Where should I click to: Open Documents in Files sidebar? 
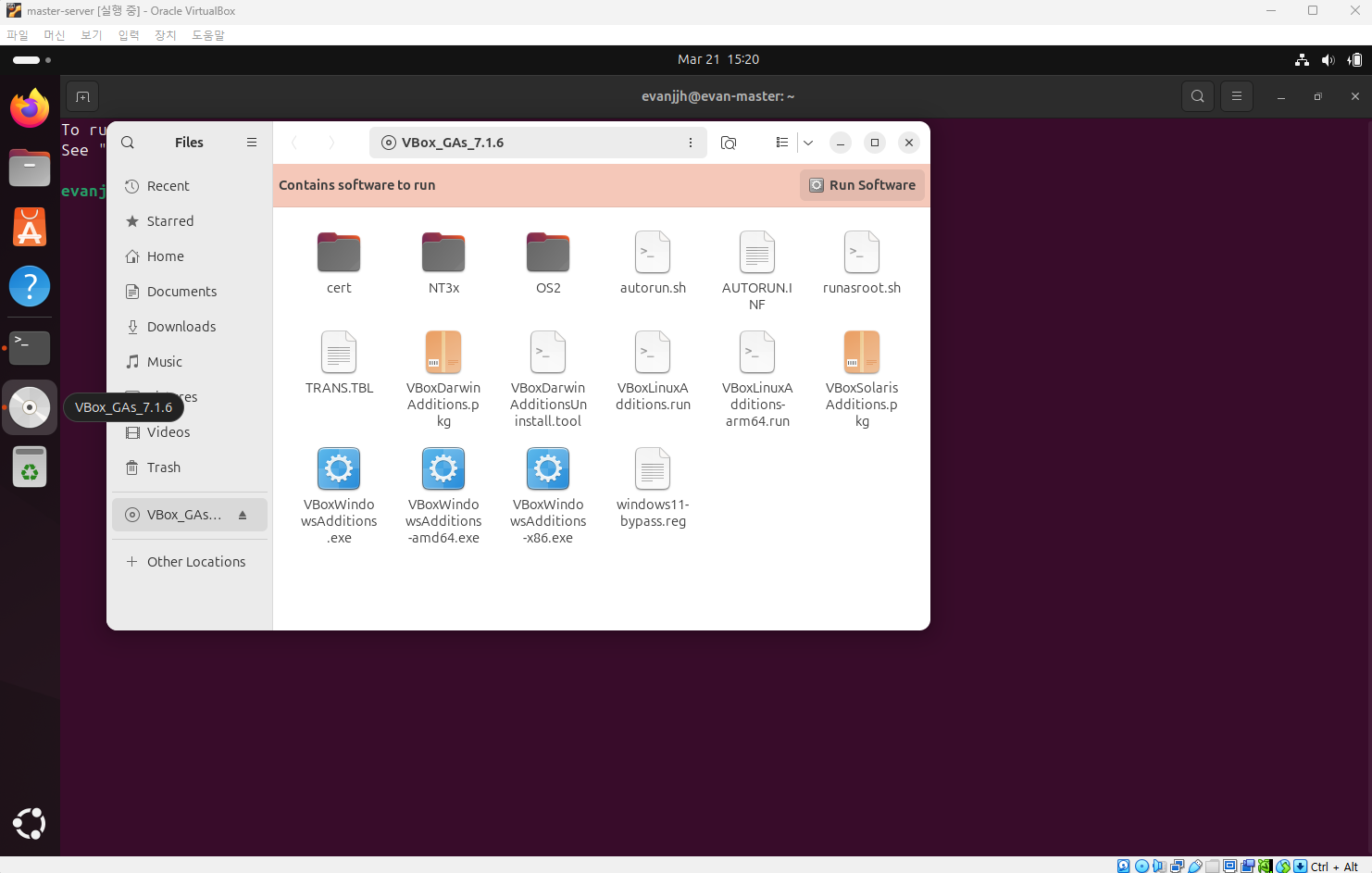click(x=190, y=292)
